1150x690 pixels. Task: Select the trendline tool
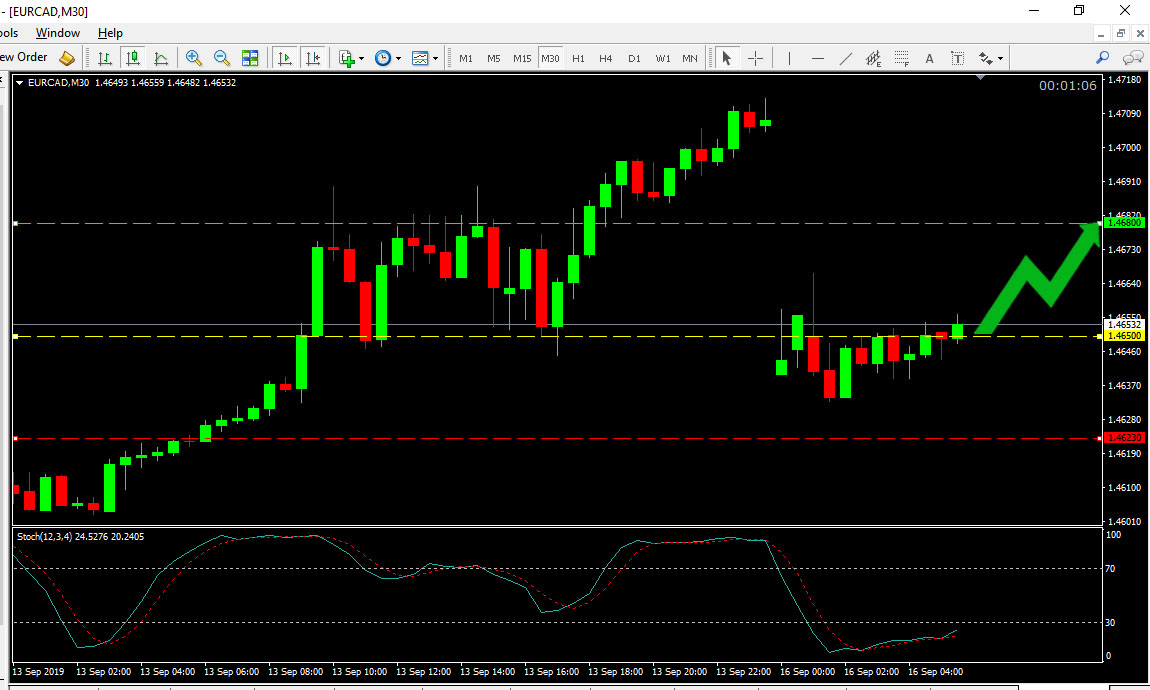846,58
